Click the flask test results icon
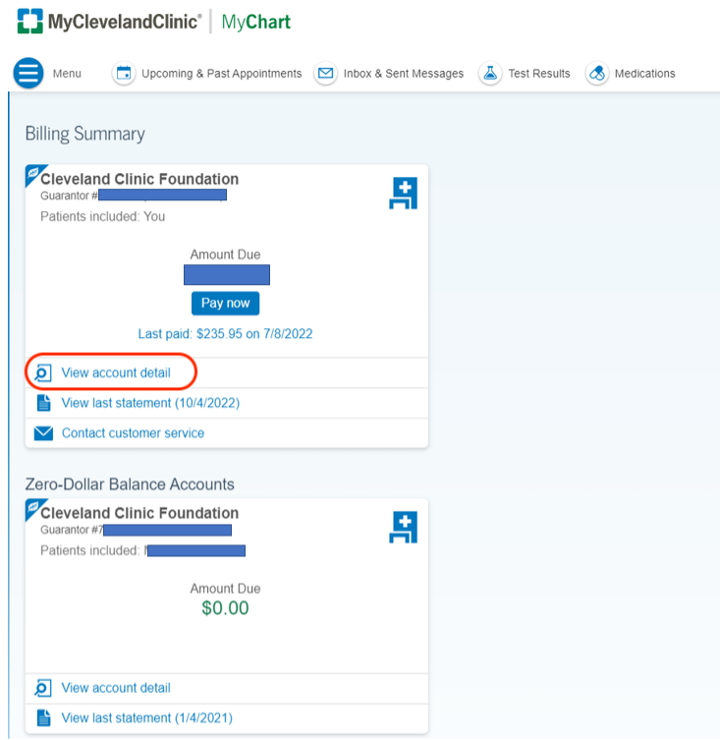Image resolution: width=720 pixels, height=740 pixels. click(490, 74)
